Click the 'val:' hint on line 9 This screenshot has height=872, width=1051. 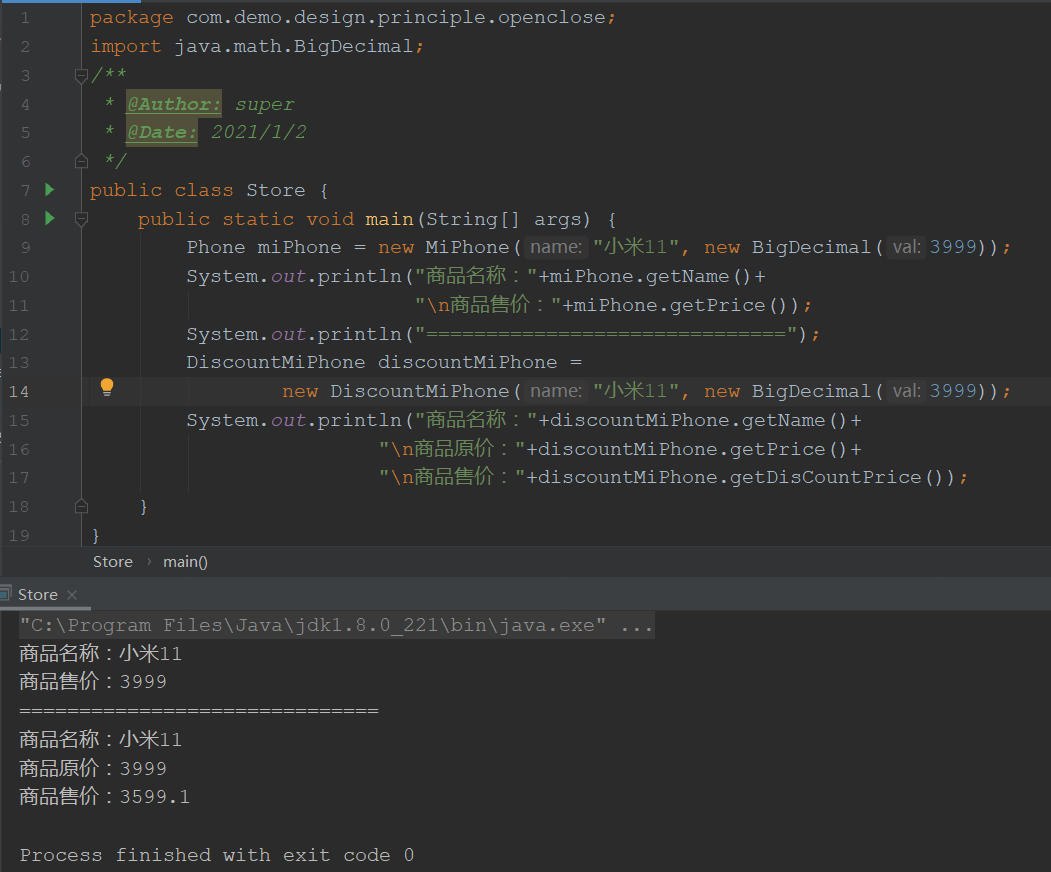coord(906,247)
